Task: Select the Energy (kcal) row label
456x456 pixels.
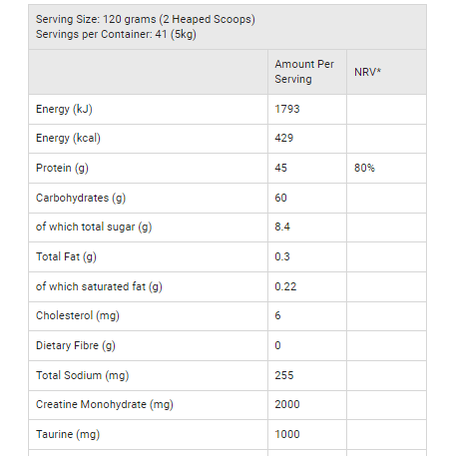Action: pos(68,138)
